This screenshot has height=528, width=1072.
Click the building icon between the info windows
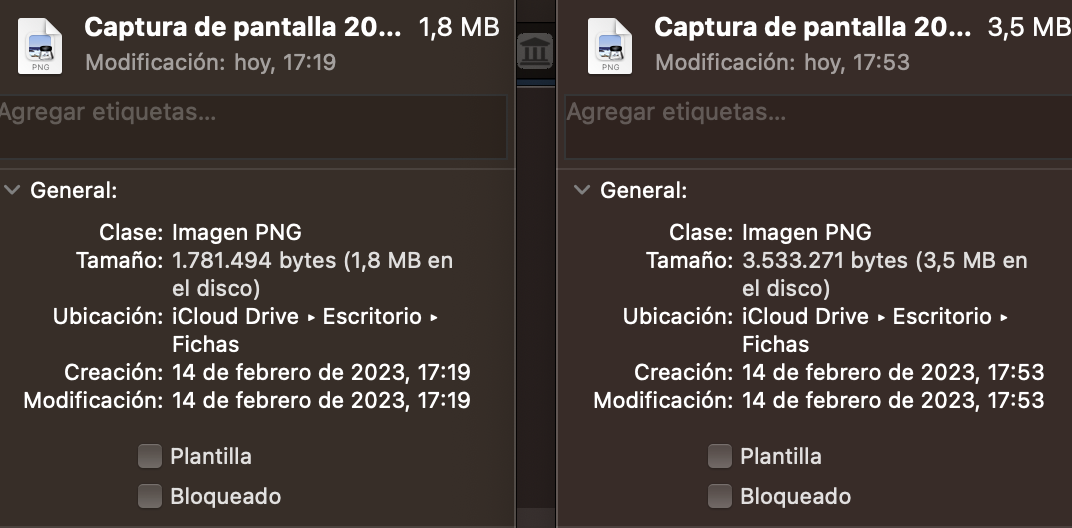pos(535,51)
